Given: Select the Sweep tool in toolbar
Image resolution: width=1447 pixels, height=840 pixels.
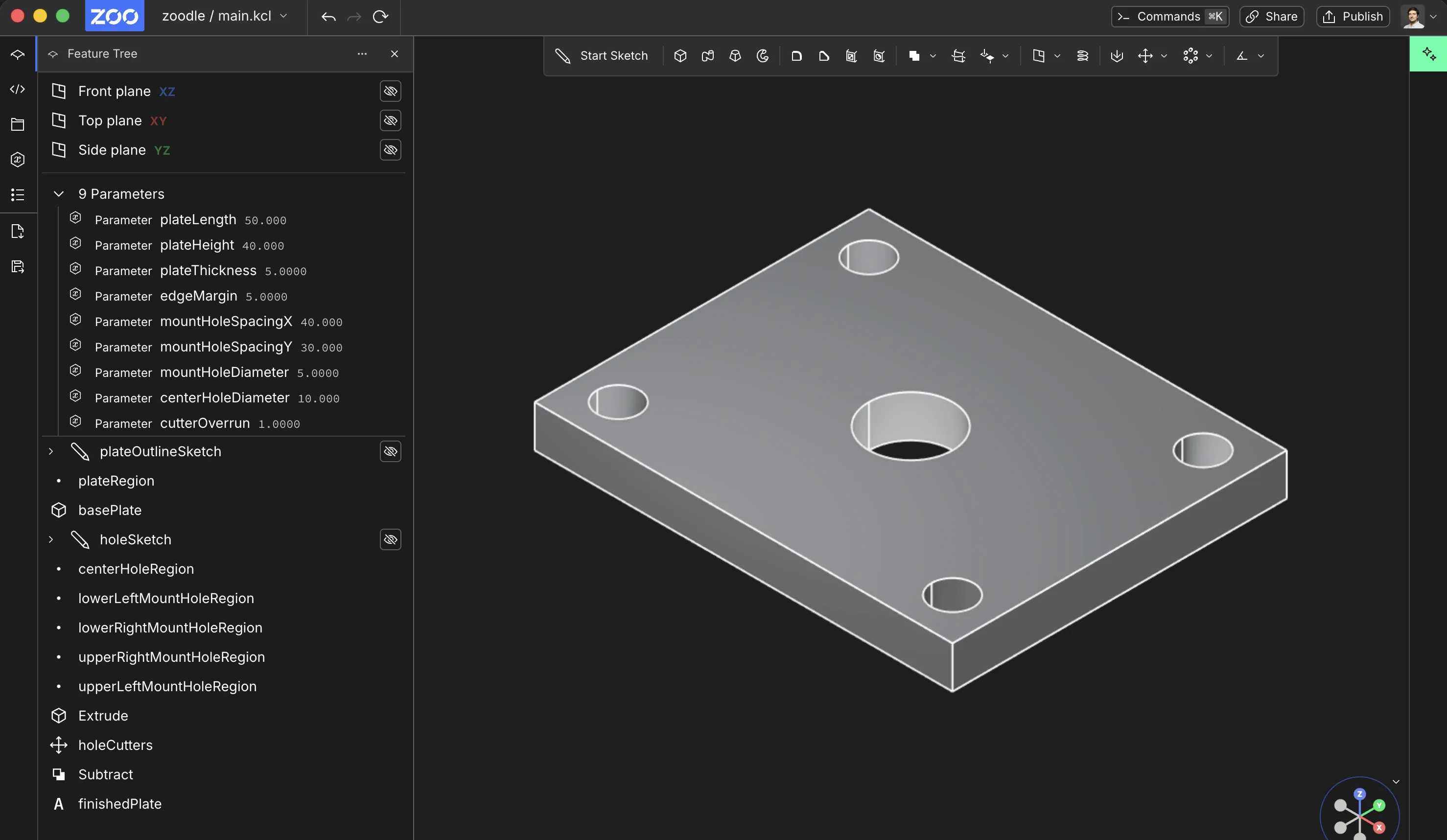Looking at the screenshot, I should [707, 56].
